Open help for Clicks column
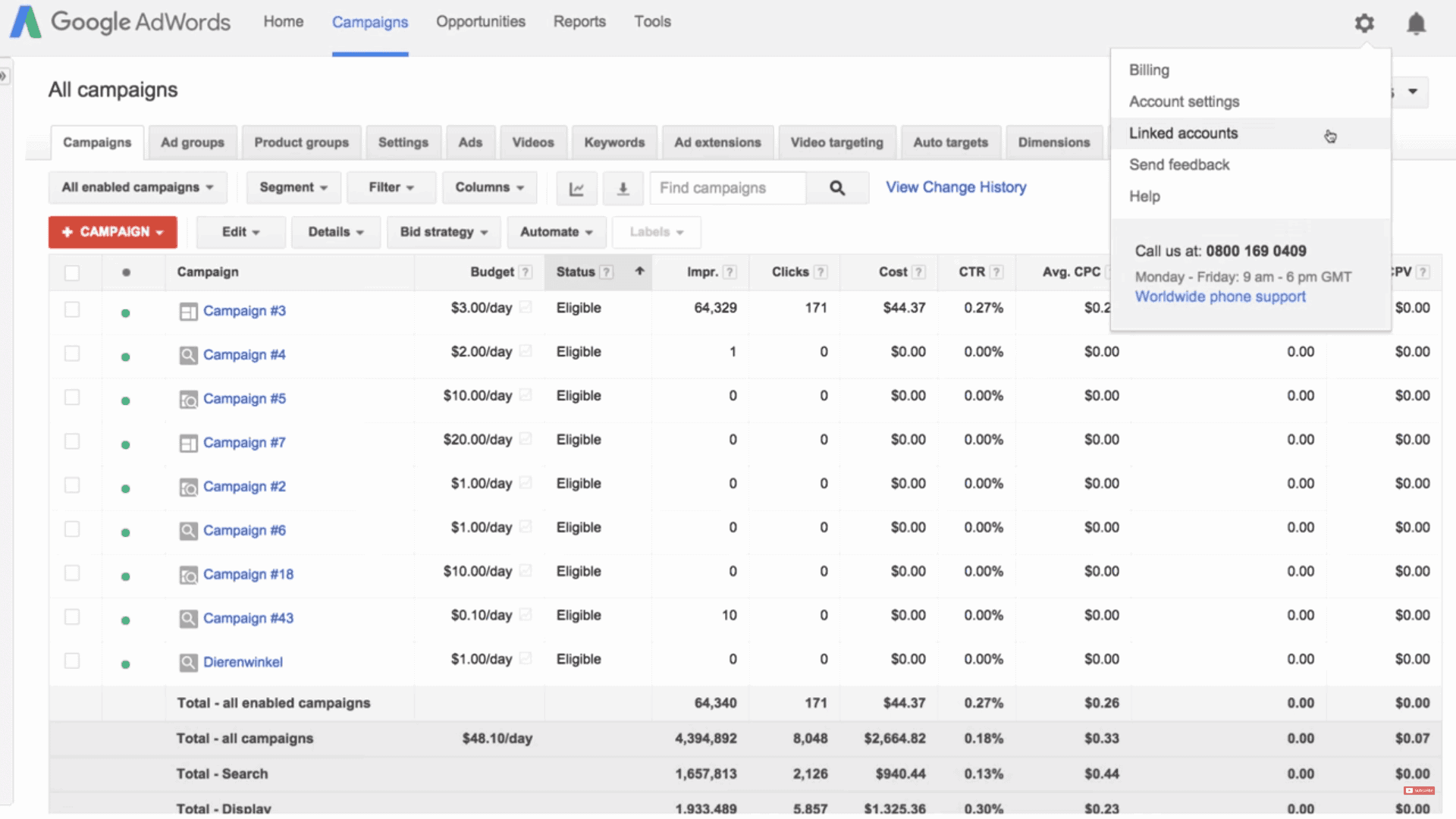The height and width of the screenshot is (819, 1456). 821,272
